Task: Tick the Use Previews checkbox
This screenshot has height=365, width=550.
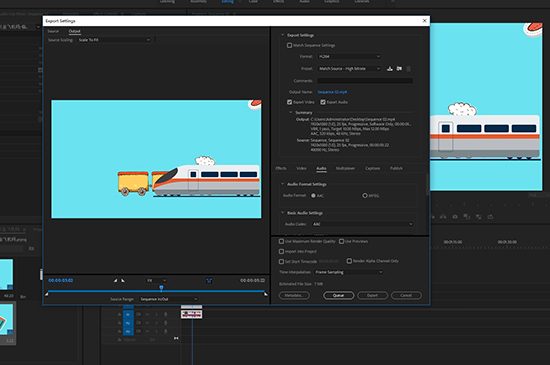Action: pos(341,241)
